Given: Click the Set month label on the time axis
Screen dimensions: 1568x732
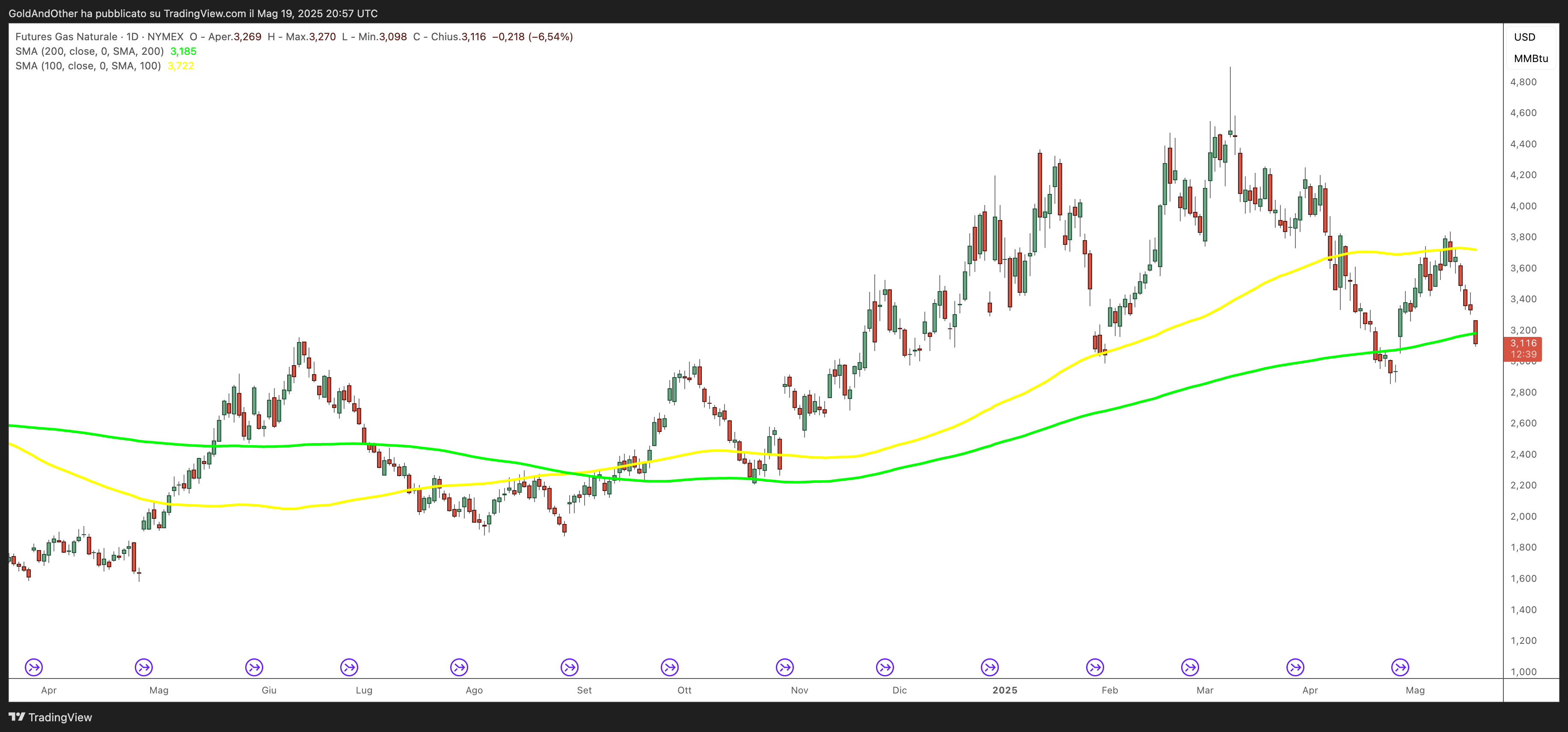Looking at the screenshot, I should click(584, 690).
